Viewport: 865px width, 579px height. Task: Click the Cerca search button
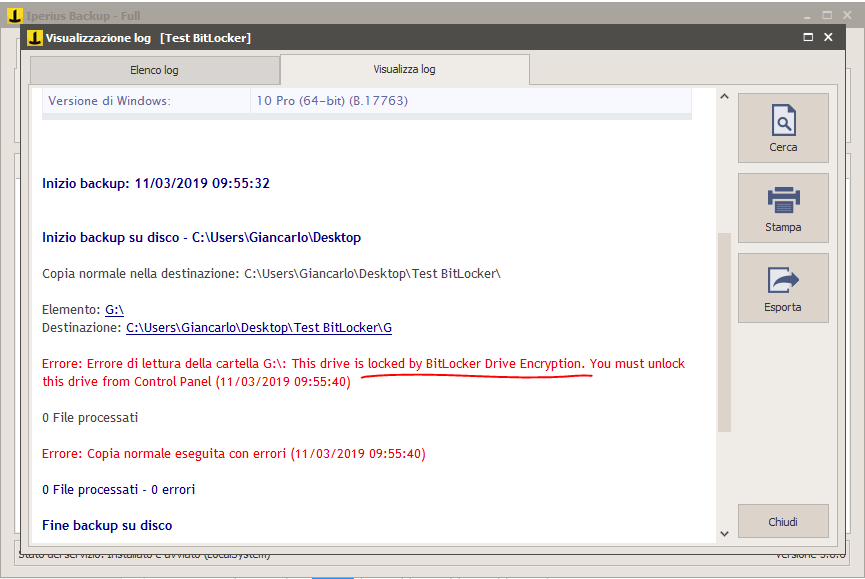pos(783,128)
